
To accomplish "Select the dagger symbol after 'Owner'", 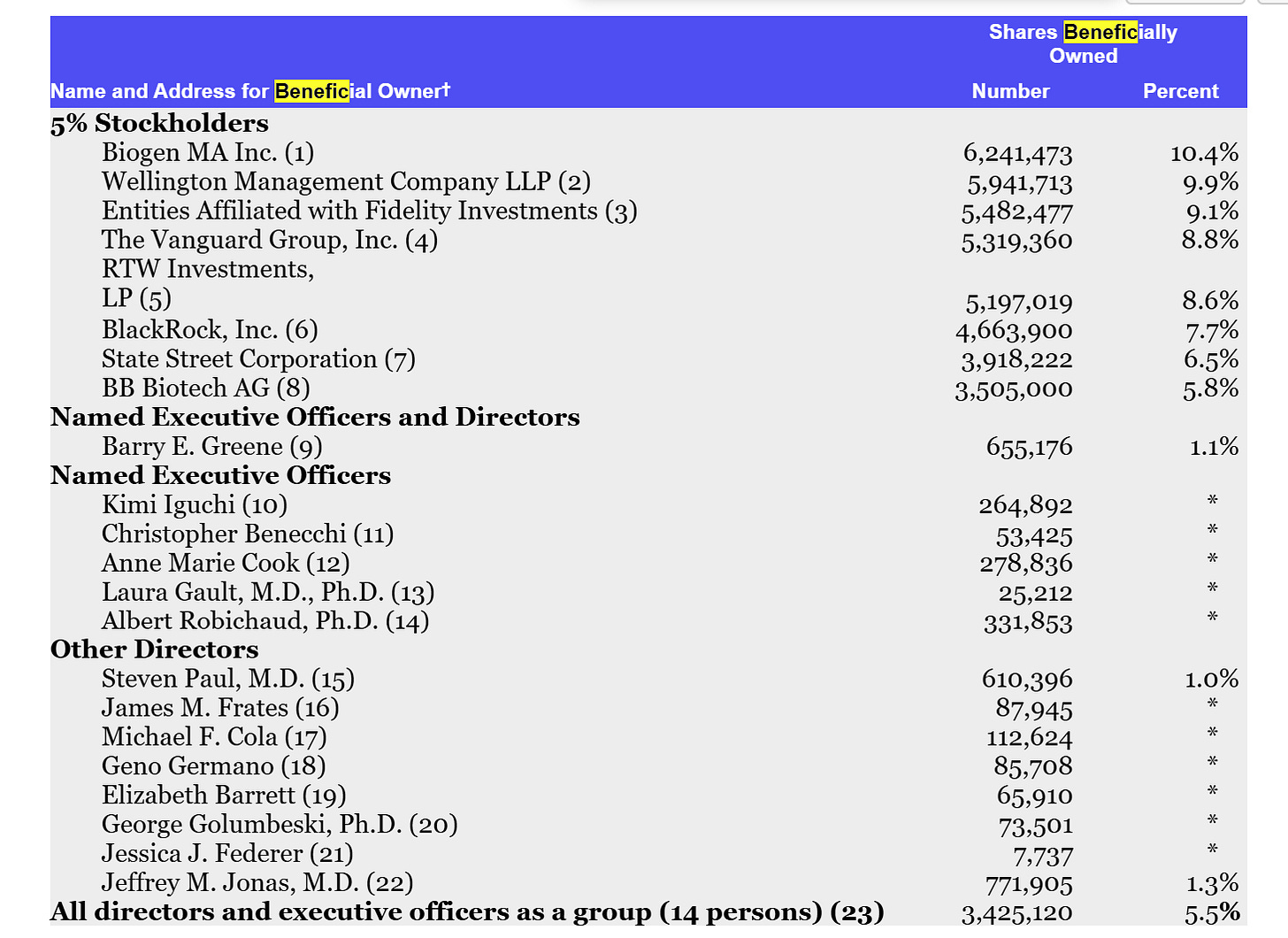I will click(x=447, y=88).
